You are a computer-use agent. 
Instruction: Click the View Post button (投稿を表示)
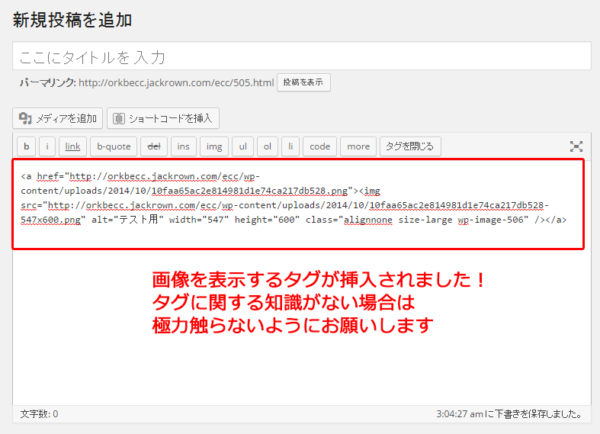click(x=304, y=82)
